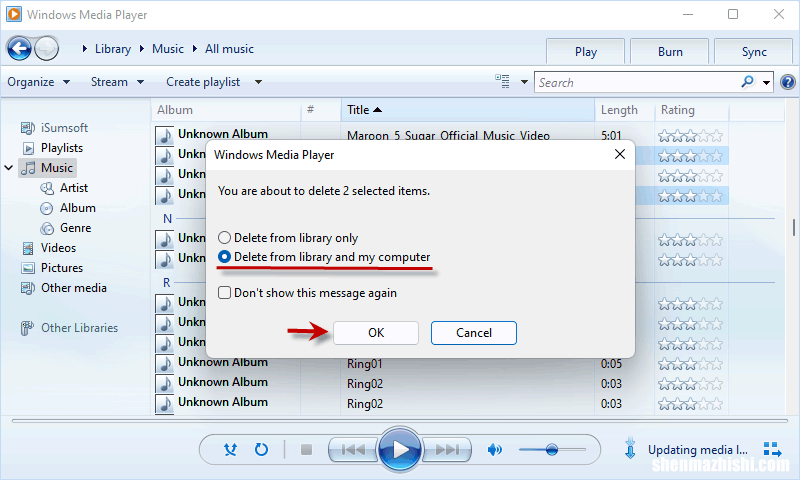This screenshot has width=800, height=480.
Task: Select the Maroon 5 Sugar track title
Action: (448, 136)
